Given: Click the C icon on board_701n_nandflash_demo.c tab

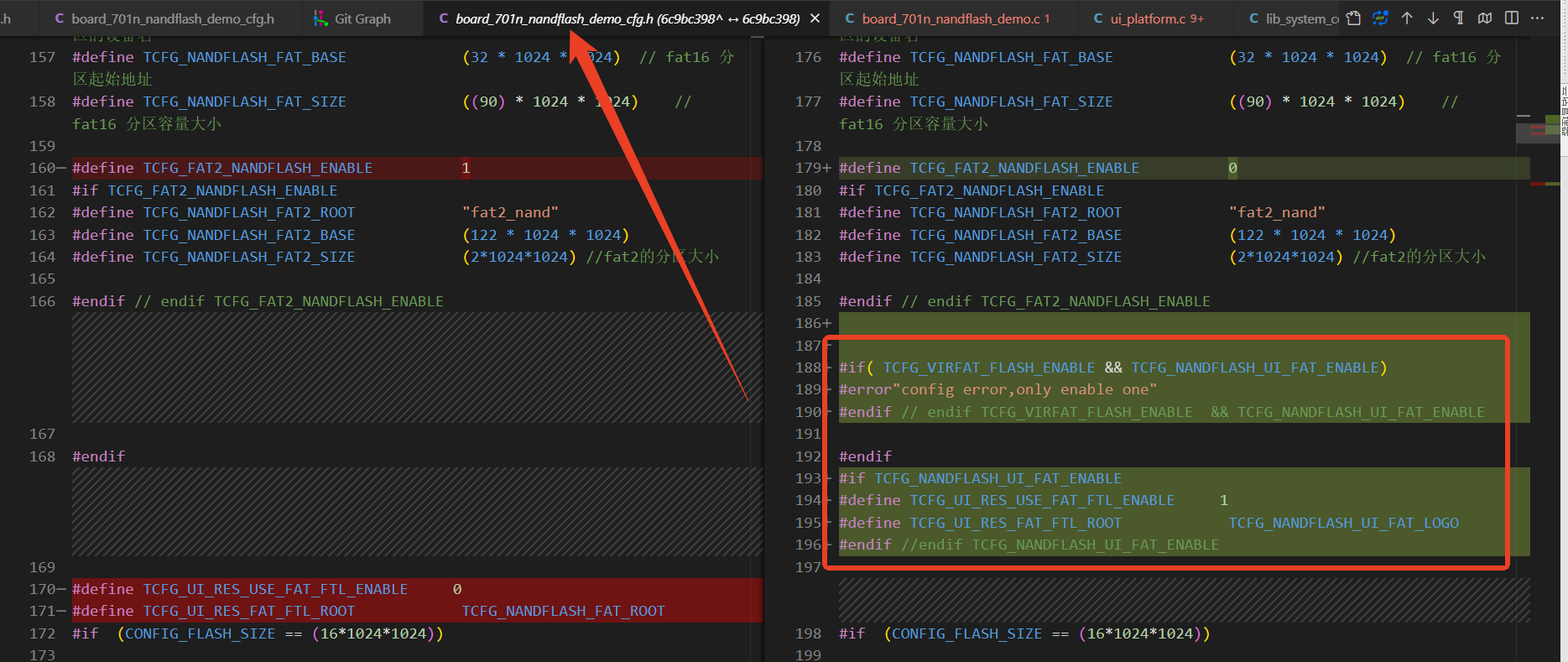Looking at the screenshot, I should tap(850, 18).
